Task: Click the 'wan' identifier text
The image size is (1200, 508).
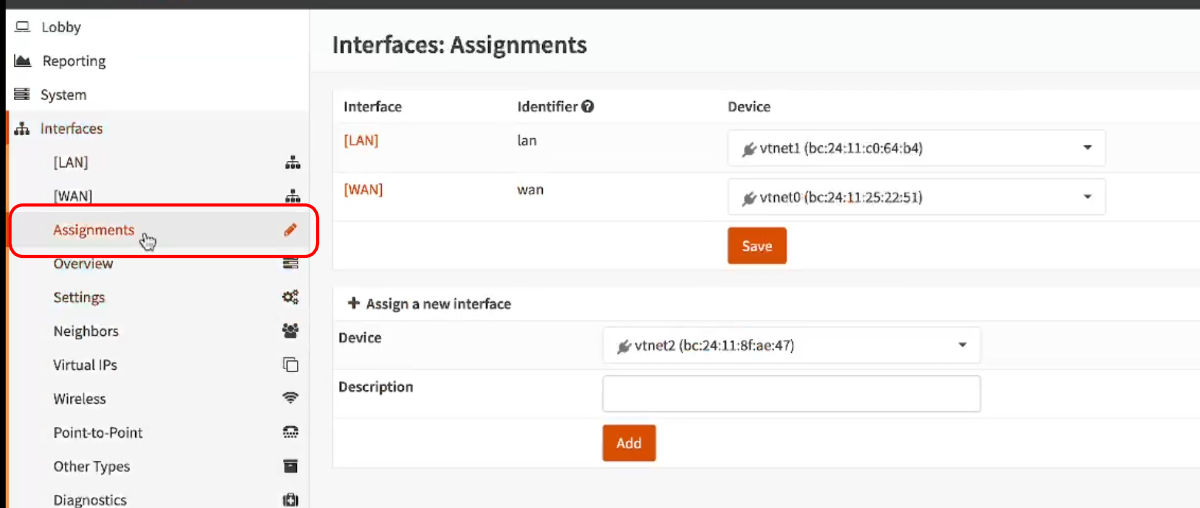Action: [x=530, y=189]
